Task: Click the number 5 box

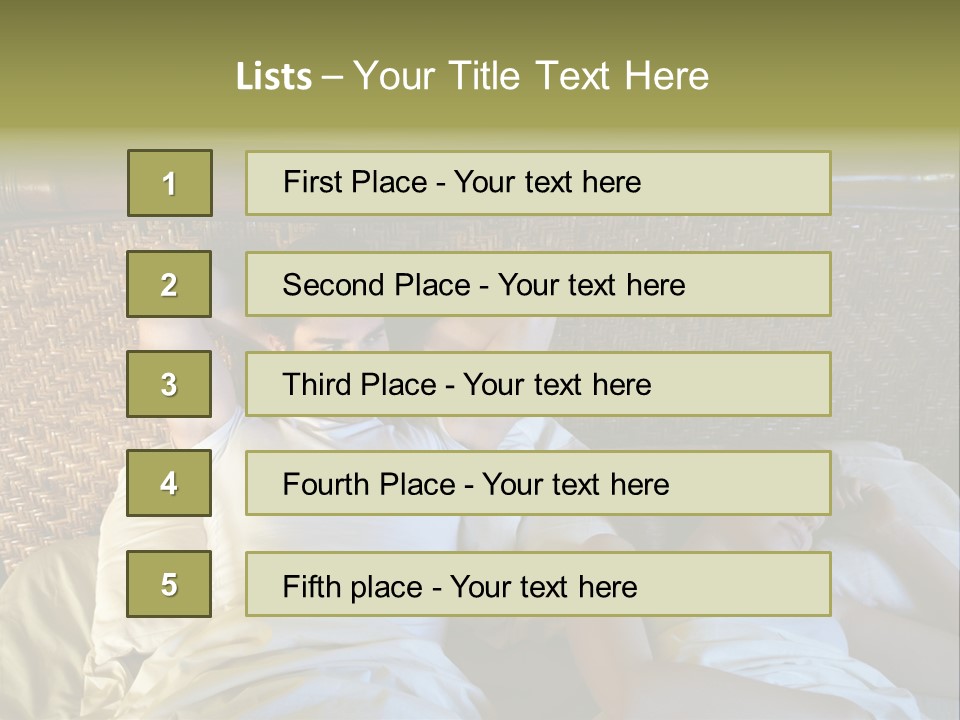Action: pyautogui.click(x=169, y=584)
